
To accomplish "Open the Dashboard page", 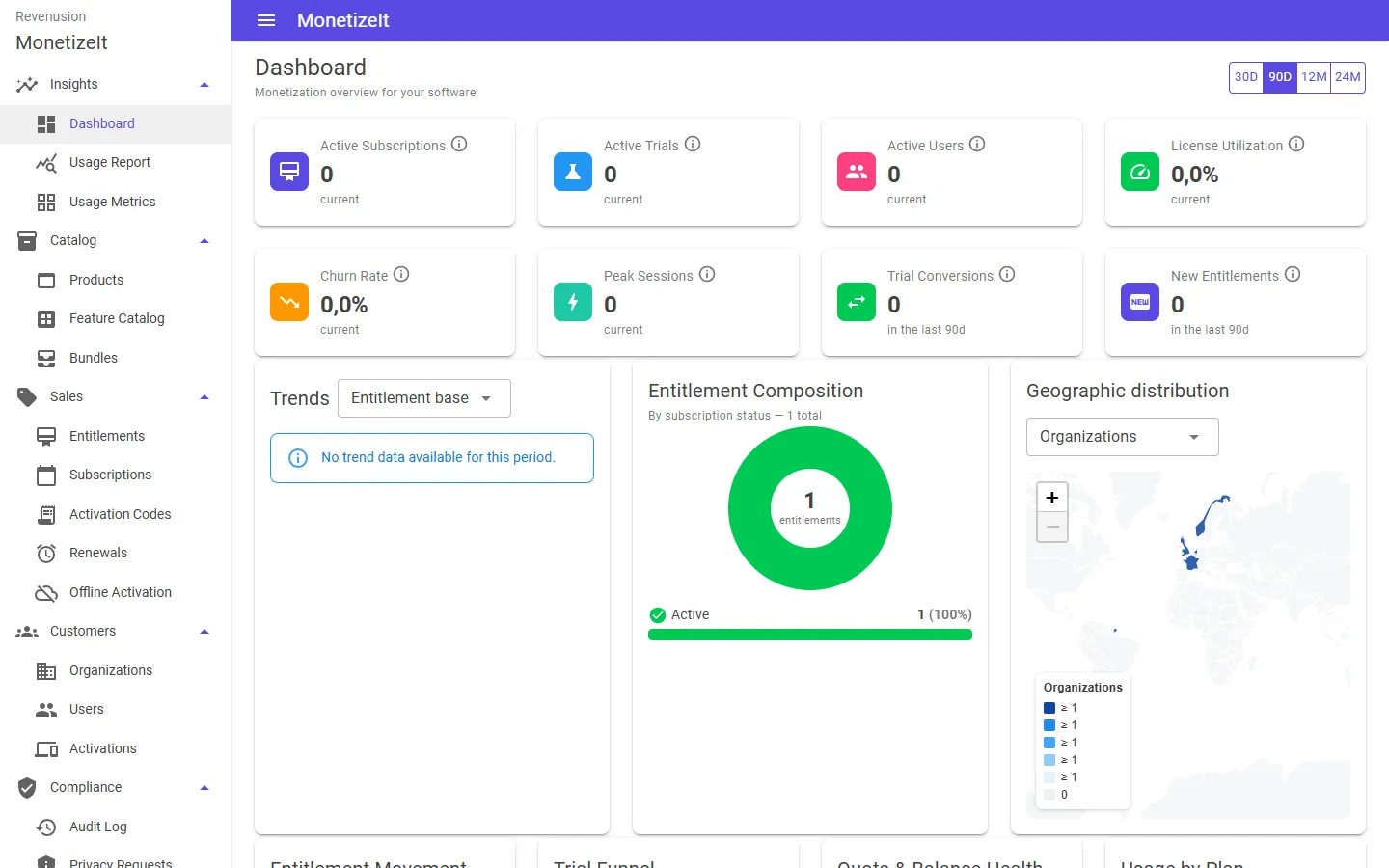I will (x=116, y=123).
